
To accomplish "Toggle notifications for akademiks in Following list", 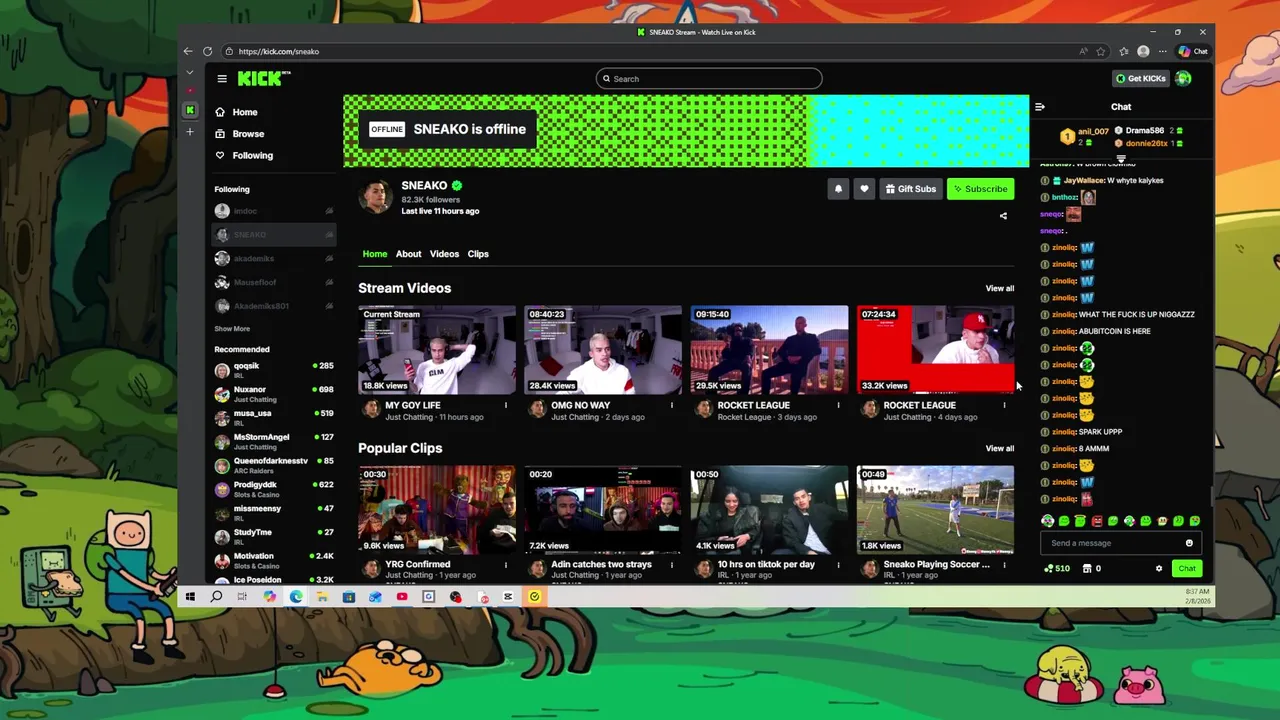I will pyautogui.click(x=329, y=258).
